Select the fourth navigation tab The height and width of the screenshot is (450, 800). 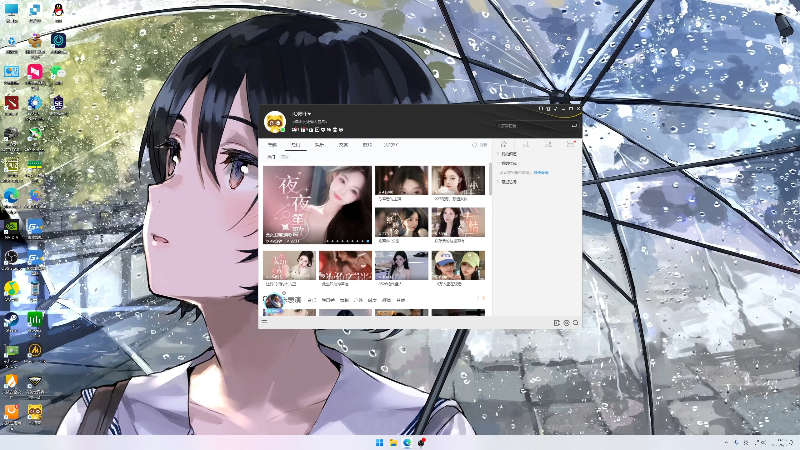tap(343, 145)
